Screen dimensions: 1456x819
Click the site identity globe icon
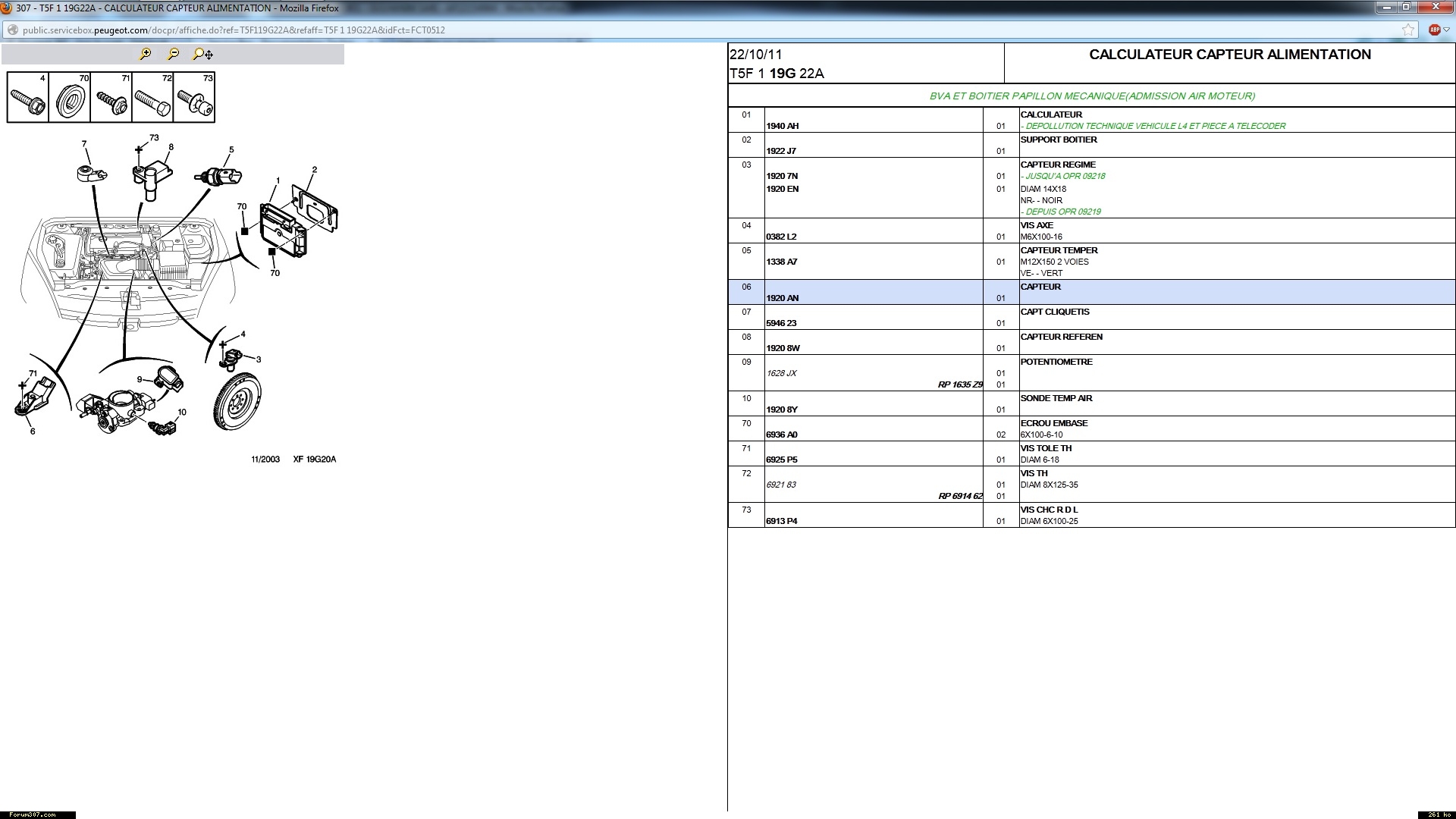click(x=12, y=30)
